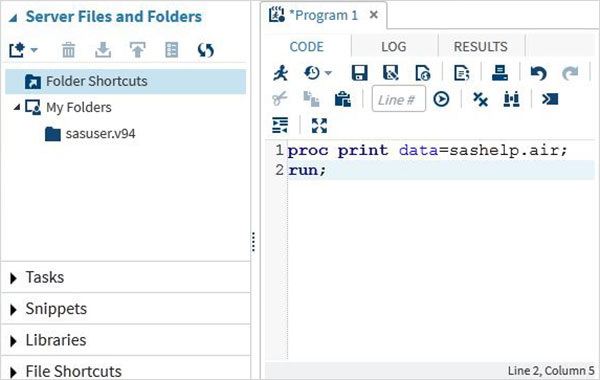Viewport: 600px width, 380px height.
Task: Open the submission history dropdown arrow
Action: 328,73
